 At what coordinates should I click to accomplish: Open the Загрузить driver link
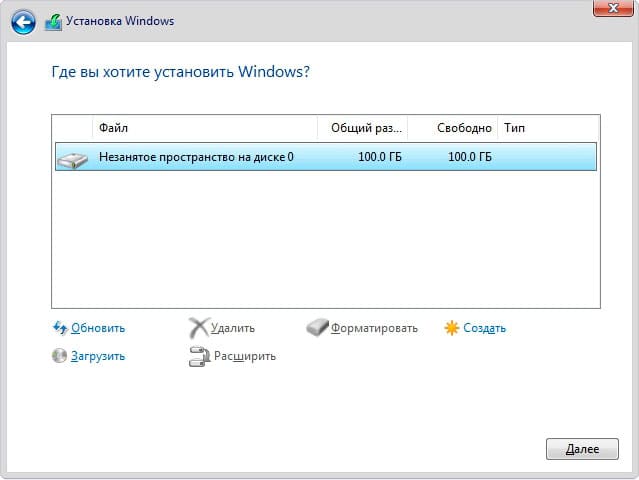98,356
